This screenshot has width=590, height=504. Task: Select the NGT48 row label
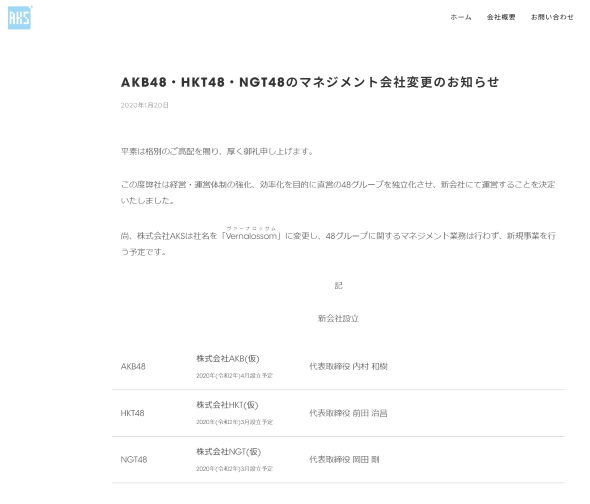point(134,460)
